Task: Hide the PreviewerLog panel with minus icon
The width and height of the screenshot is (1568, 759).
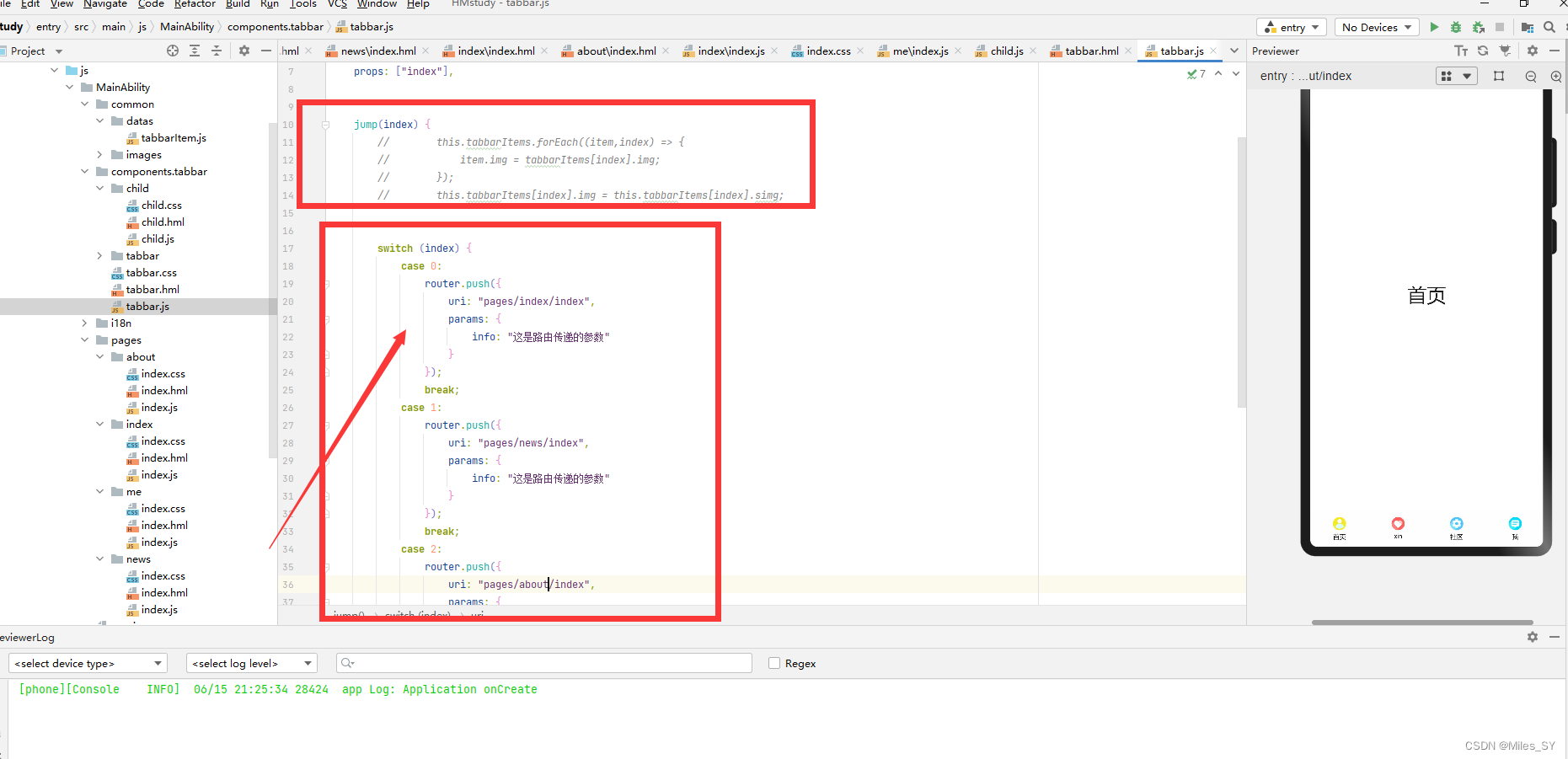Action: [x=1555, y=637]
